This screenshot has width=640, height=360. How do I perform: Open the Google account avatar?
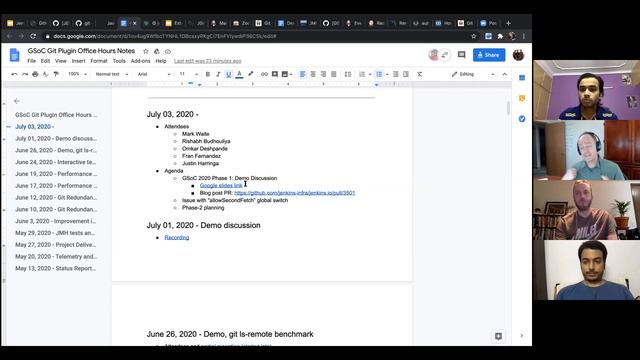[518, 55]
